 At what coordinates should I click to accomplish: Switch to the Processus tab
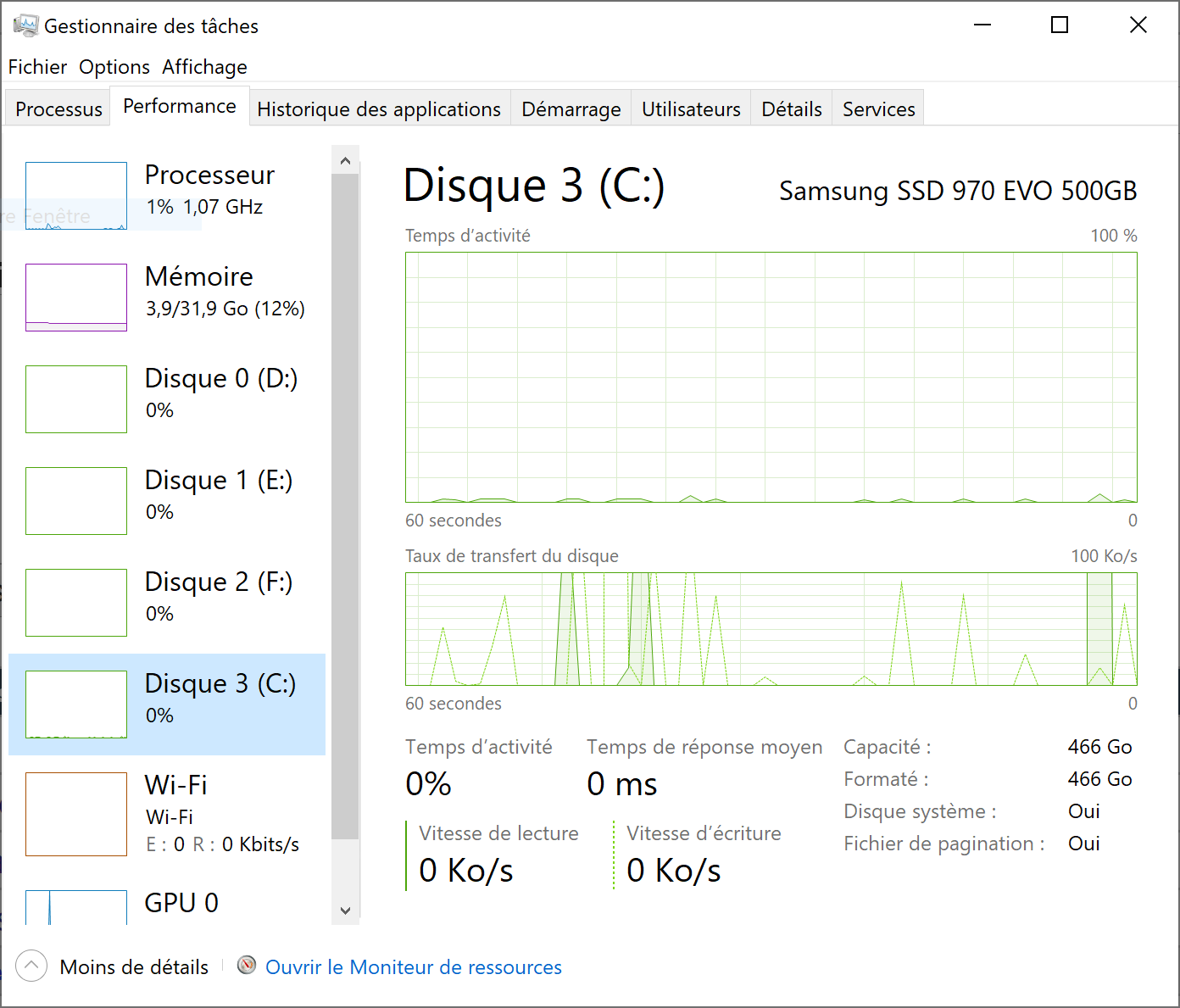(58, 109)
